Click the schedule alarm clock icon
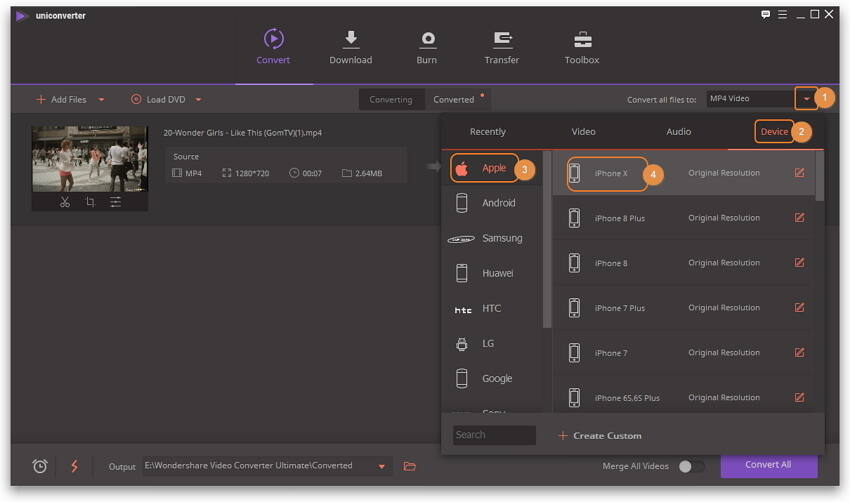 click(40, 466)
